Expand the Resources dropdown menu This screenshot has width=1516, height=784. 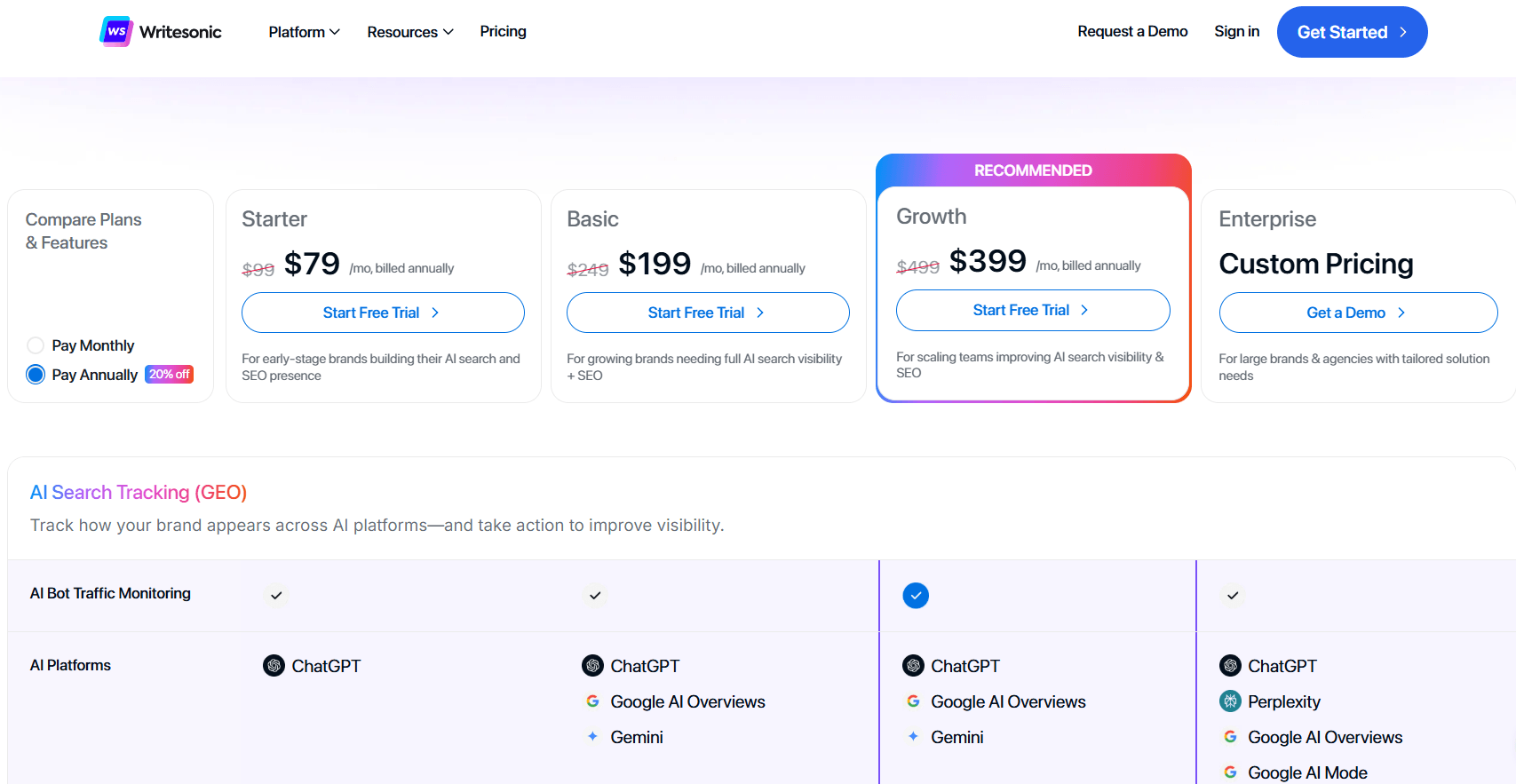410,32
